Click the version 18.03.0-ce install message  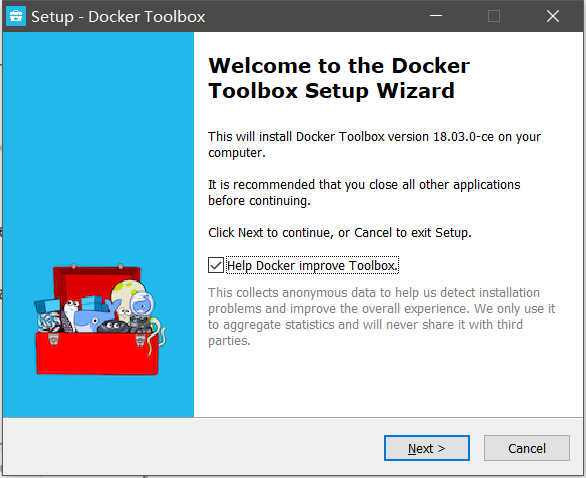(x=374, y=144)
